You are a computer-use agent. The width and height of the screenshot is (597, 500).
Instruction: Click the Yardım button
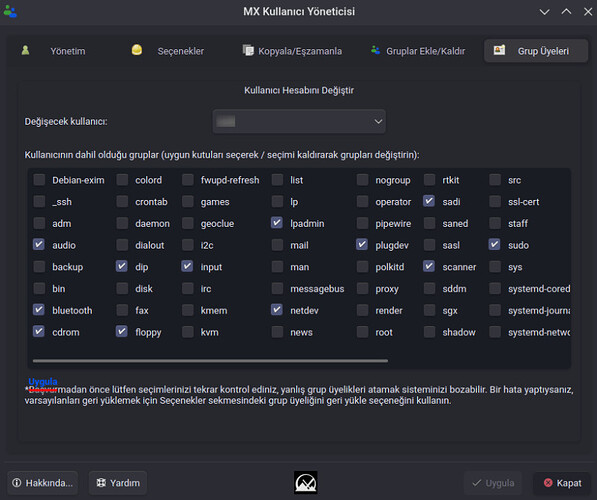(118, 483)
